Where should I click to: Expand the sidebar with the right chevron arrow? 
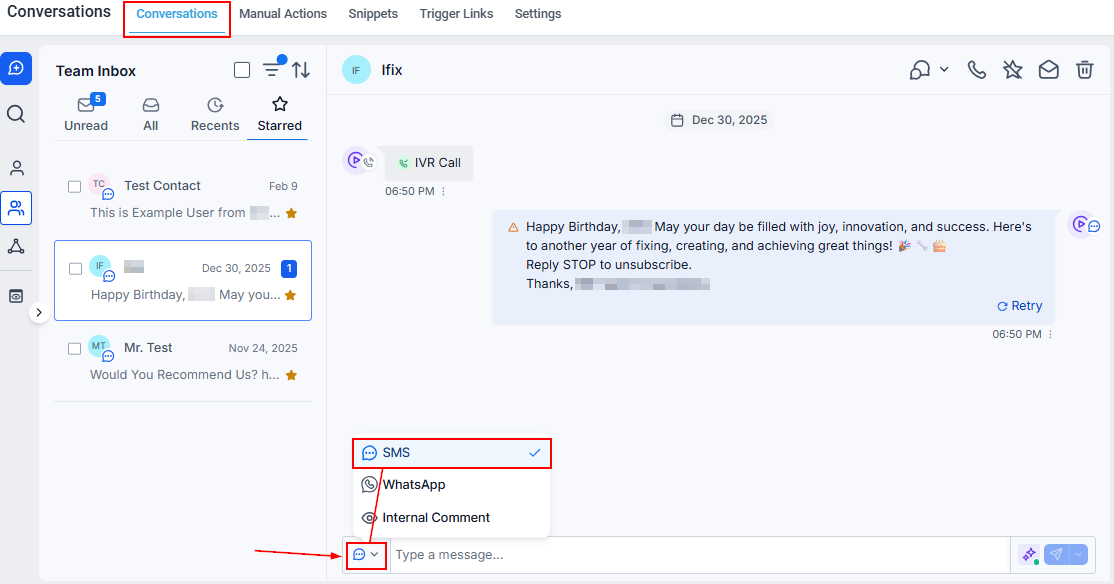click(x=39, y=312)
